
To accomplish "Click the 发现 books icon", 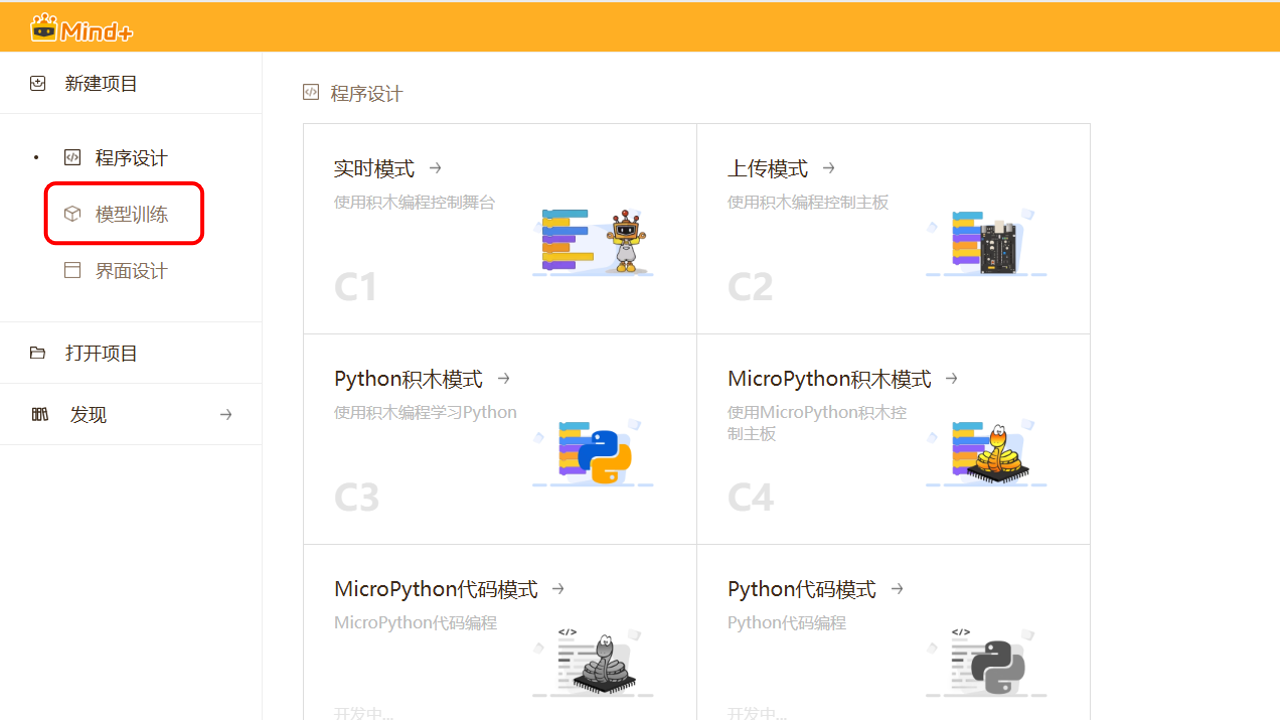I will [x=40, y=415].
